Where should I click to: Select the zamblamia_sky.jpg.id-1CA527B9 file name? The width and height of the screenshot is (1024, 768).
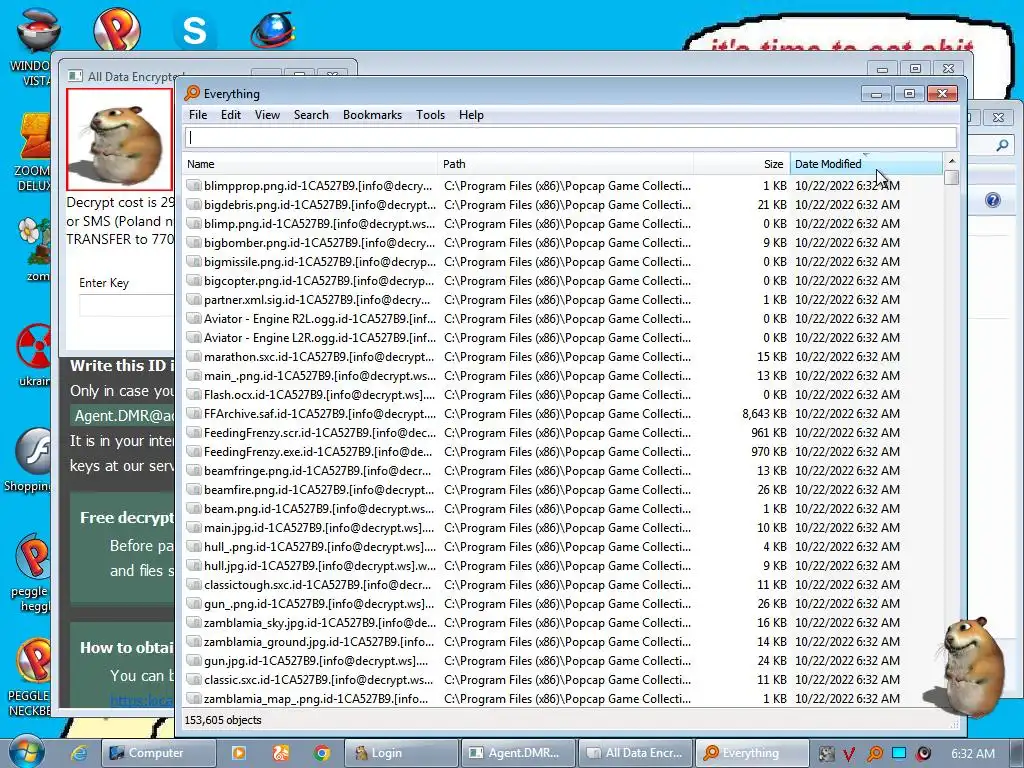[x=319, y=622]
